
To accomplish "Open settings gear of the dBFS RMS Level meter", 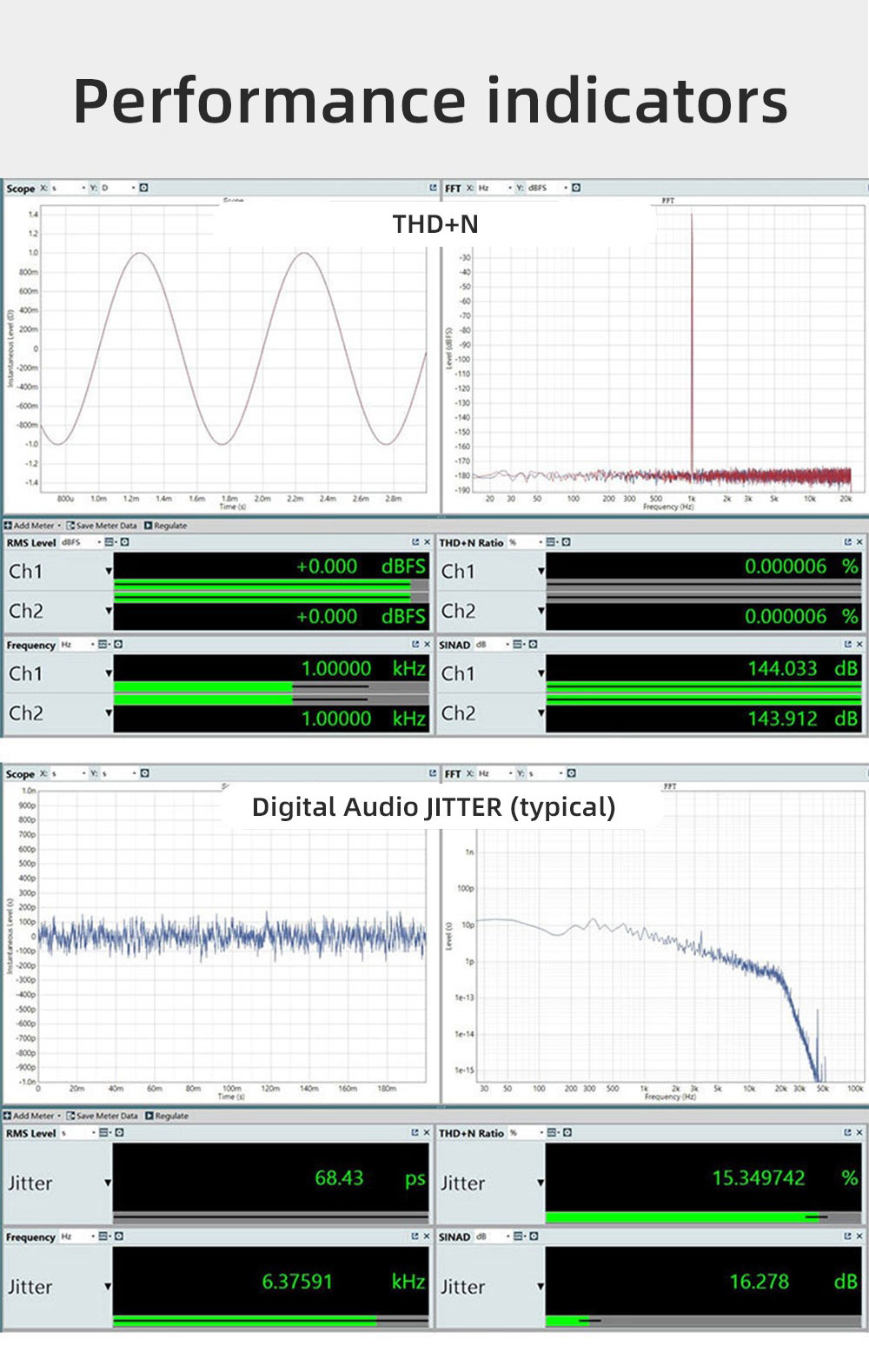I will (x=124, y=542).
